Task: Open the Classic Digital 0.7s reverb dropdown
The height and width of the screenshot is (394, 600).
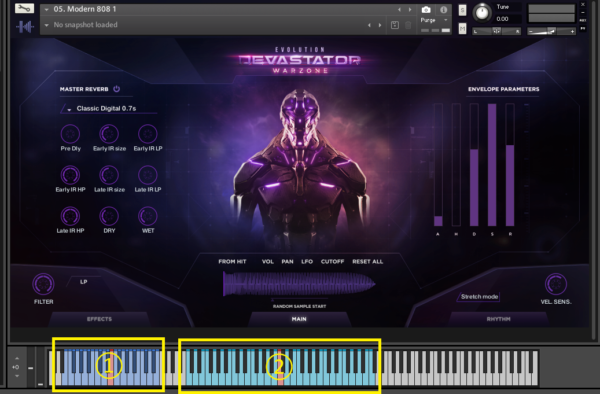Action: pyautogui.click(x=108, y=109)
